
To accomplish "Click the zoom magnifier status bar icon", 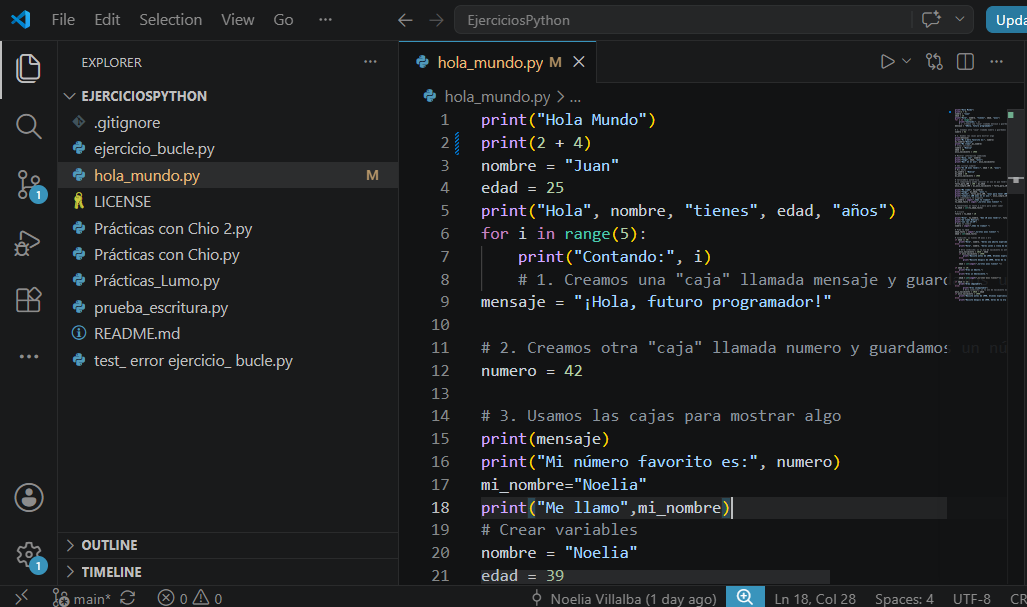I will tap(745, 597).
